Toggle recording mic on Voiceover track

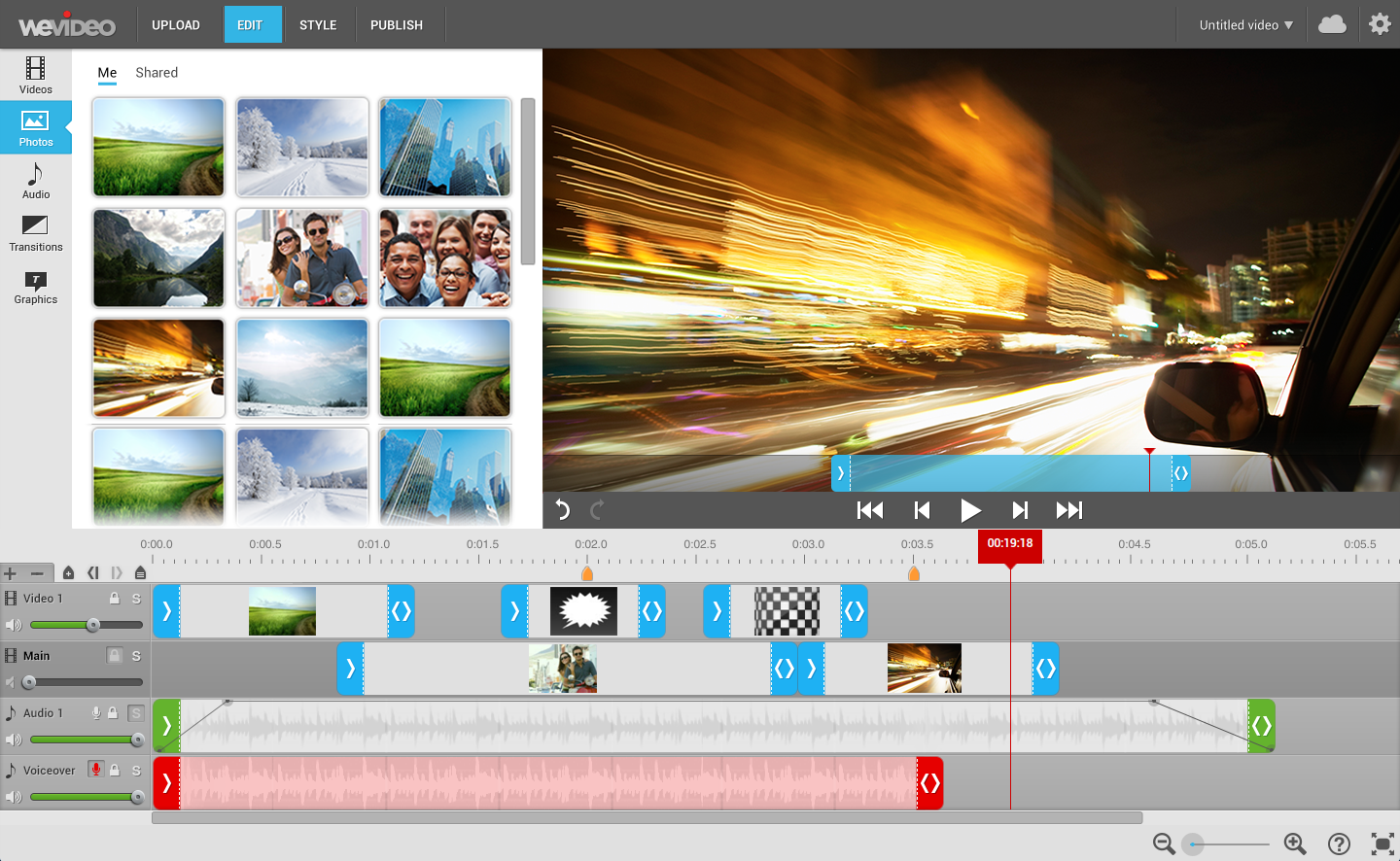(x=95, y=770)
